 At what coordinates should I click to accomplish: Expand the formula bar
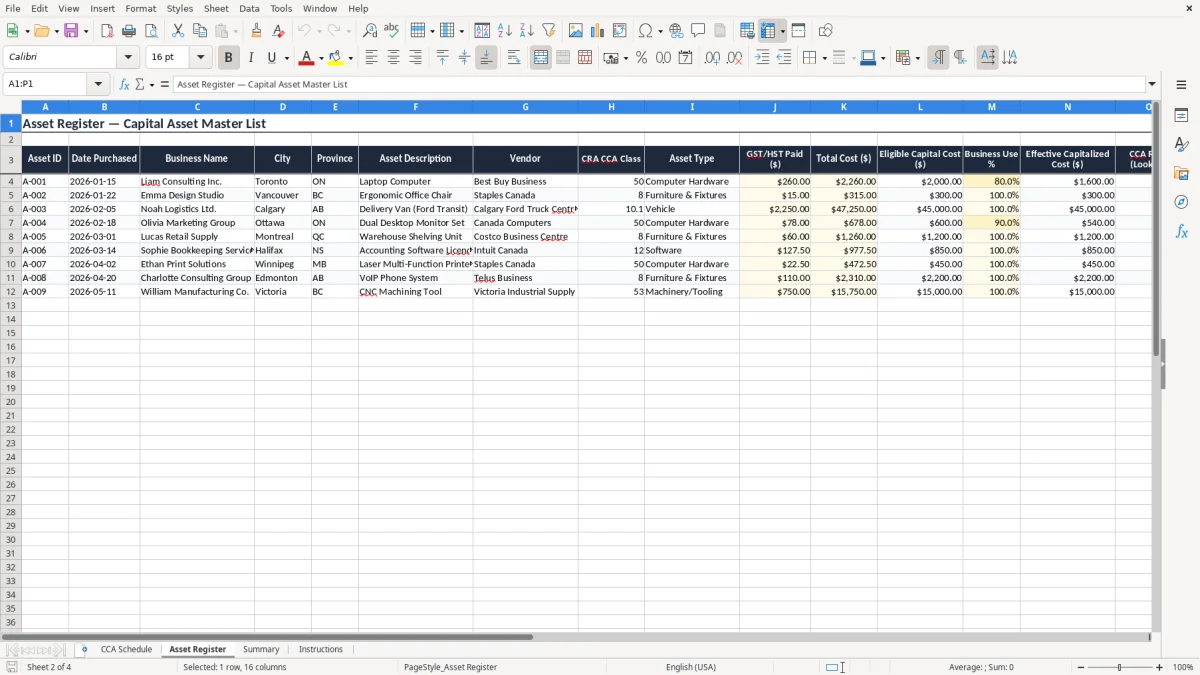click(x=1152, y=85)
